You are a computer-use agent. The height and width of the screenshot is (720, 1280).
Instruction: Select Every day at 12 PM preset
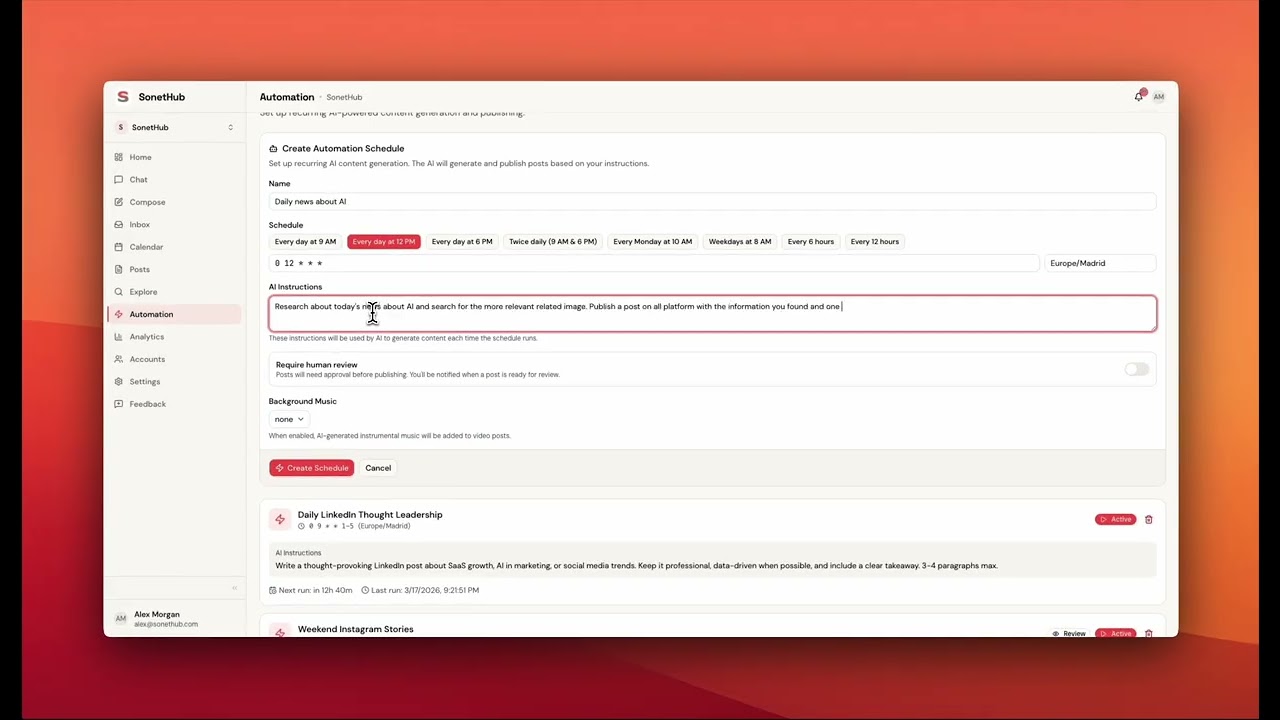click(x=384, y=241)
